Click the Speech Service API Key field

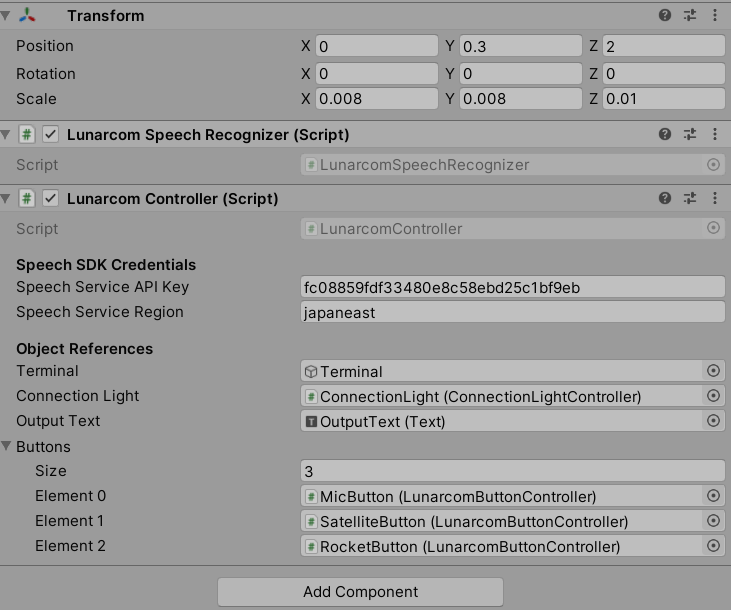pyautogui.click(x=513, y=287)
